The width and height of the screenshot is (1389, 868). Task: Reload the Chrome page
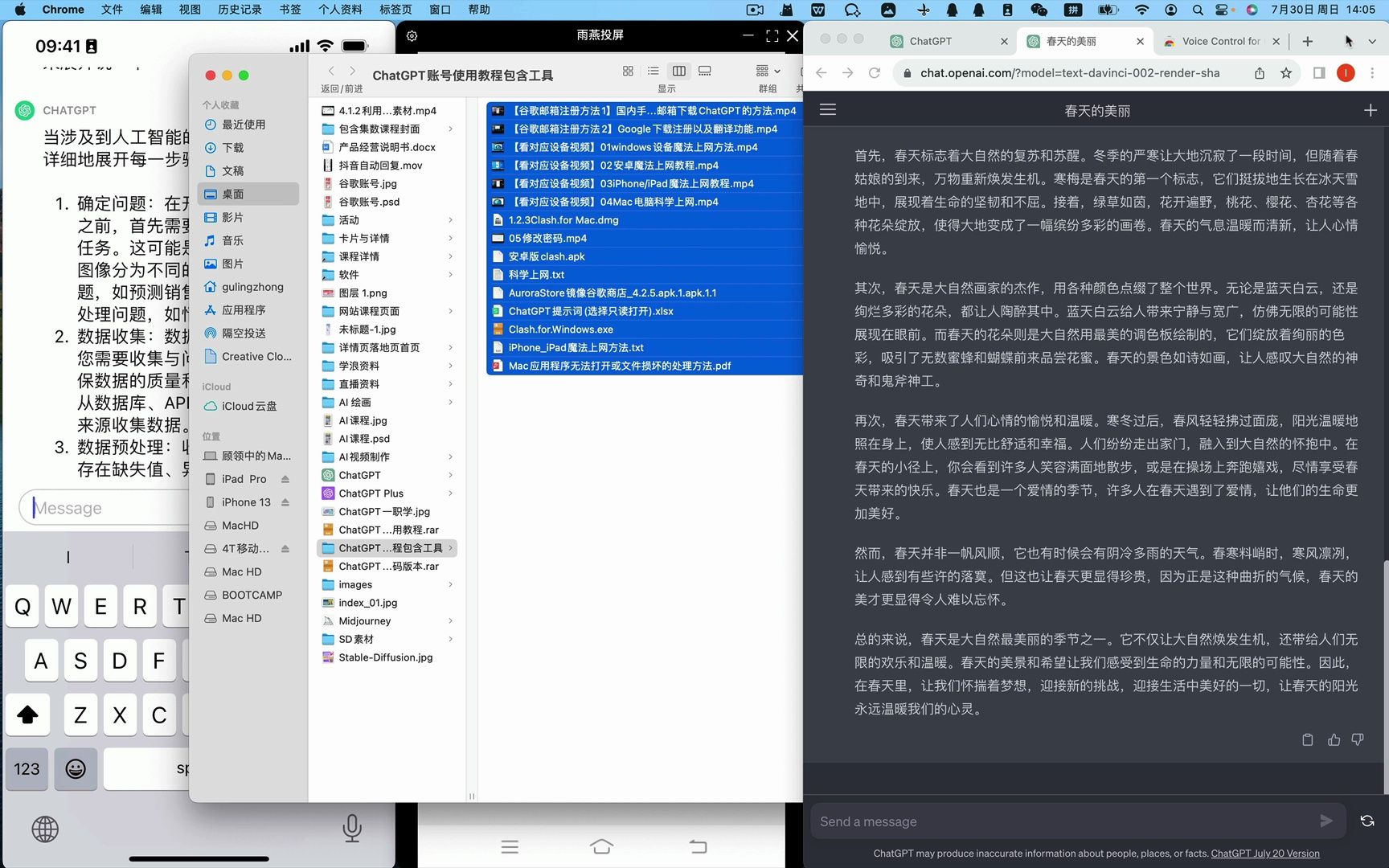pos(875,73)
